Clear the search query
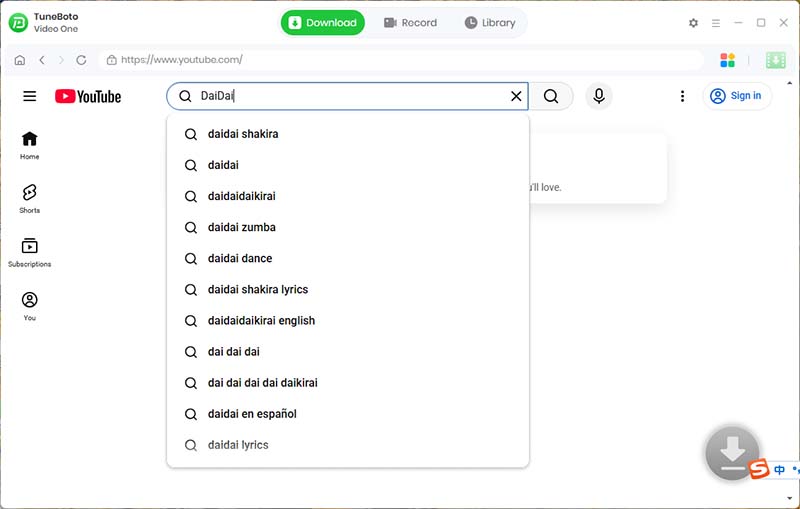This screenshot has height=509, width=800. (x=516, y=96)
